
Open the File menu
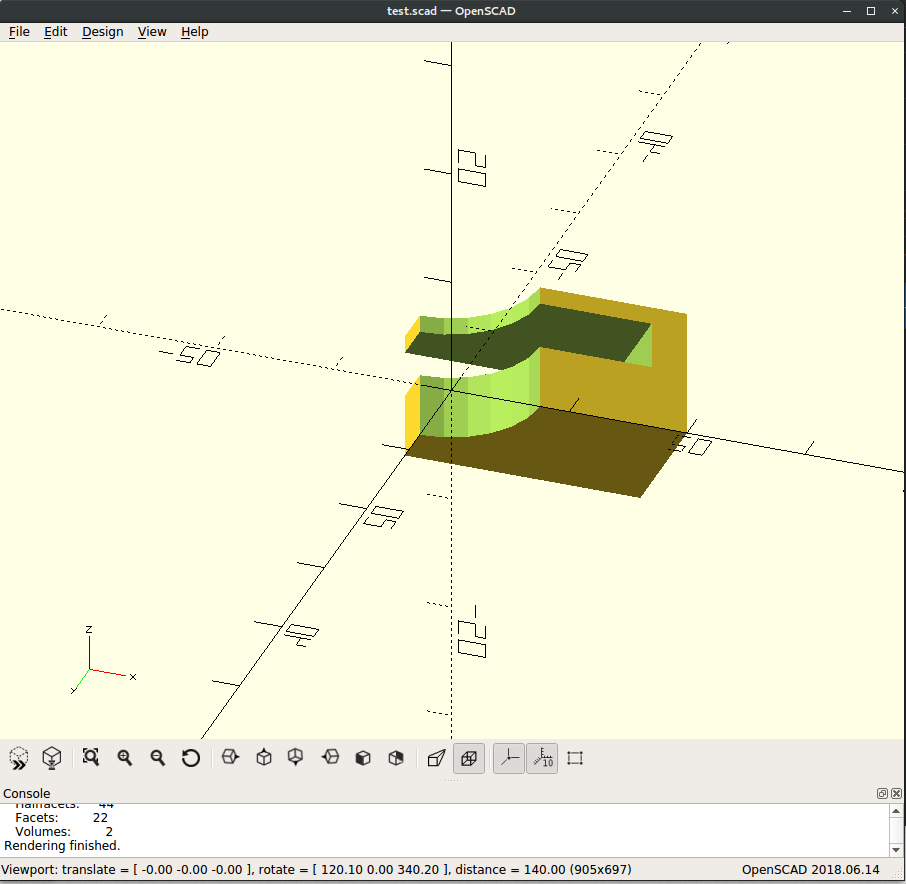[x=19, y=31]
